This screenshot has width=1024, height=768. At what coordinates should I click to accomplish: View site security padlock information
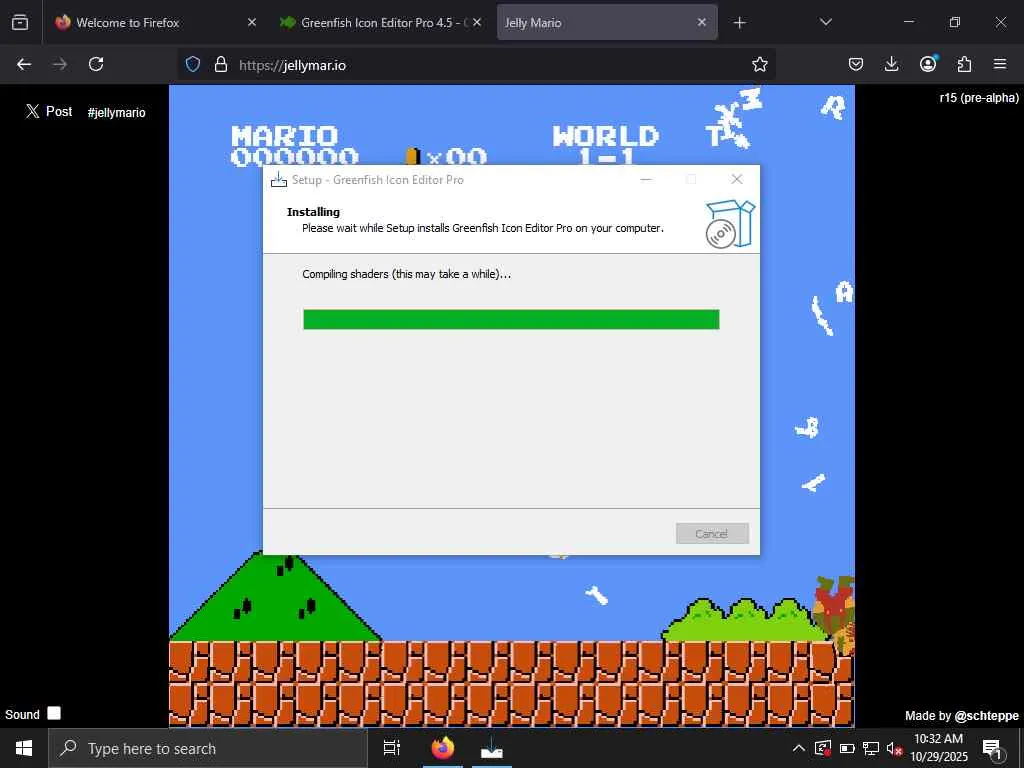click(221, 64)
